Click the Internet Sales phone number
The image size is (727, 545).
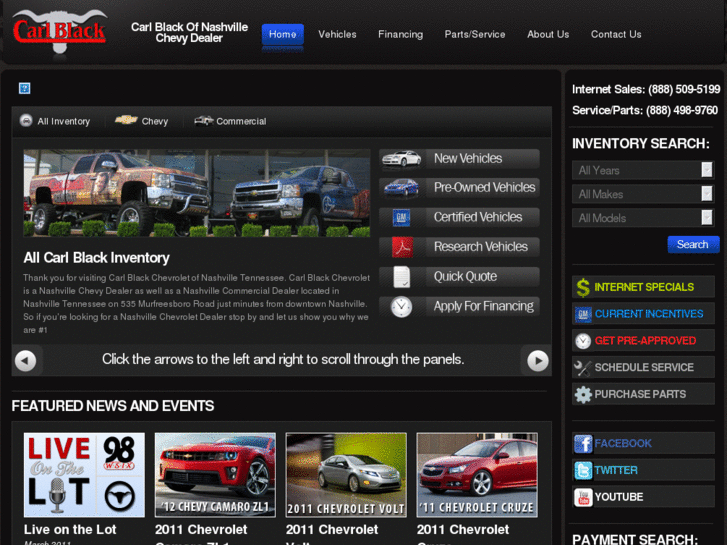click(684, 90)
